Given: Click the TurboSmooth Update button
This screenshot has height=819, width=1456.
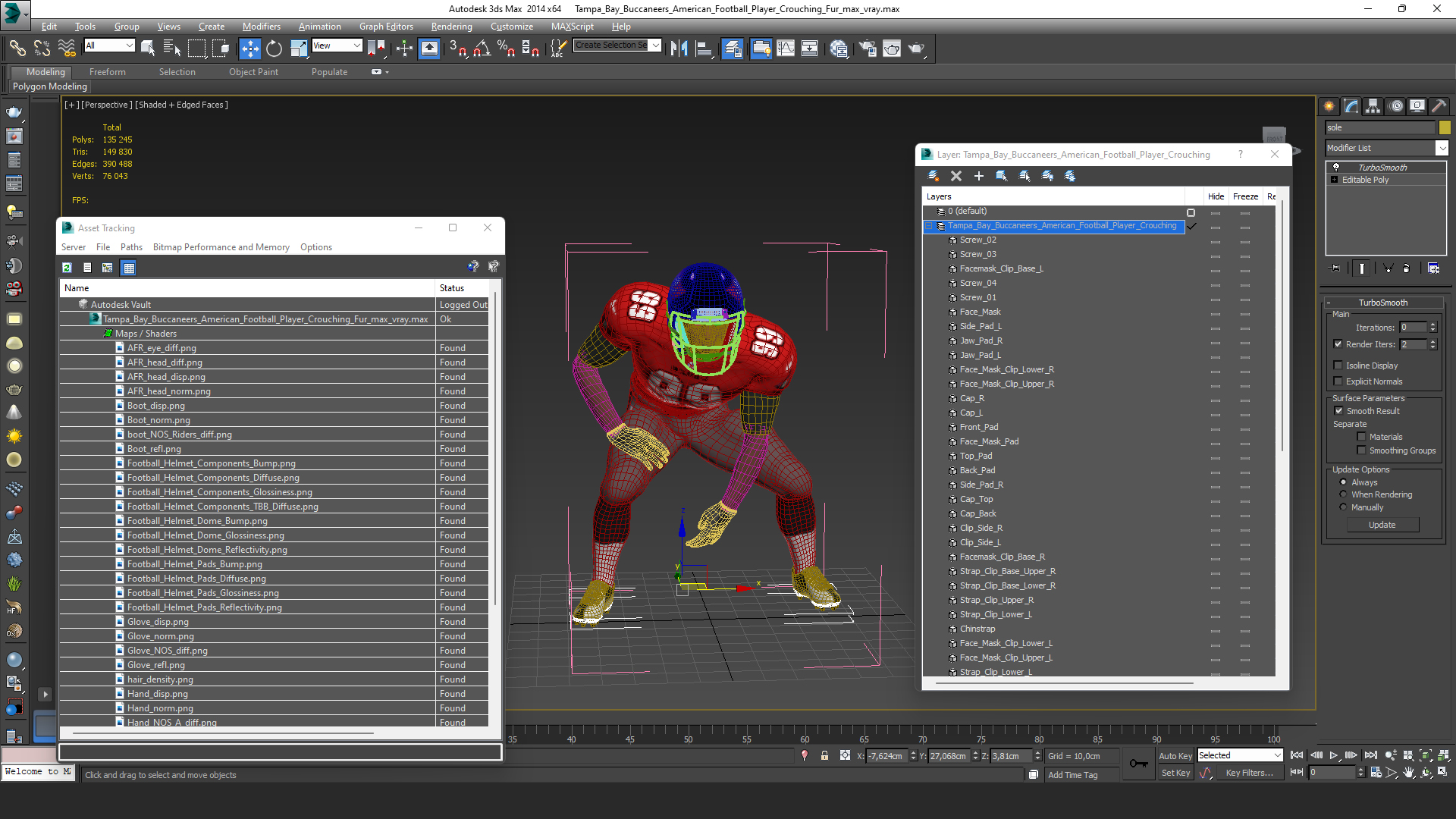Looking at the screenshot, I should tap(1382, 525).
